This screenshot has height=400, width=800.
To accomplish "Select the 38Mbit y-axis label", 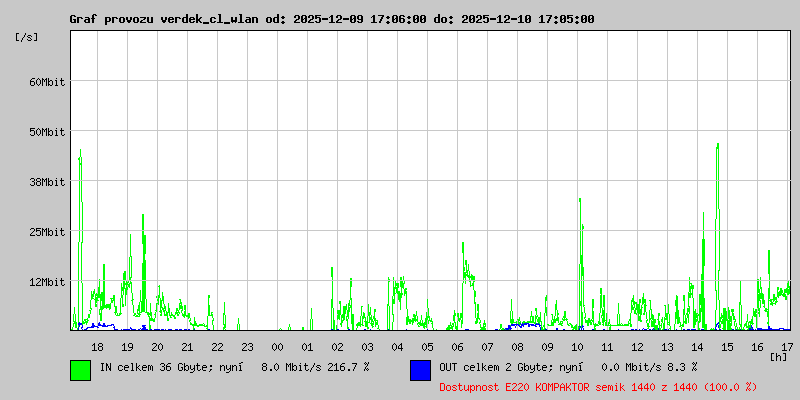I will 46,182.
